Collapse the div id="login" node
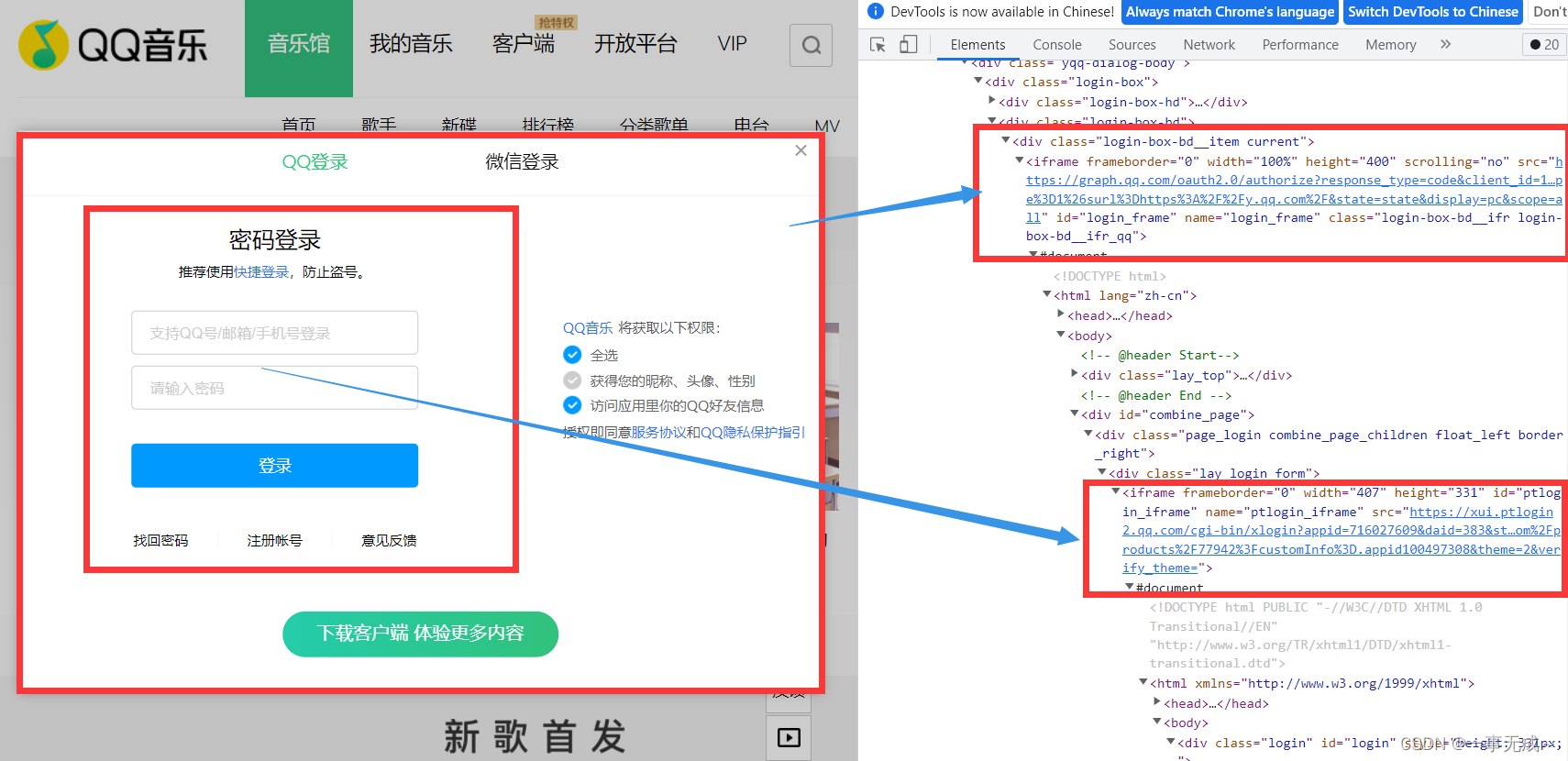 (x=1170, y=743)
